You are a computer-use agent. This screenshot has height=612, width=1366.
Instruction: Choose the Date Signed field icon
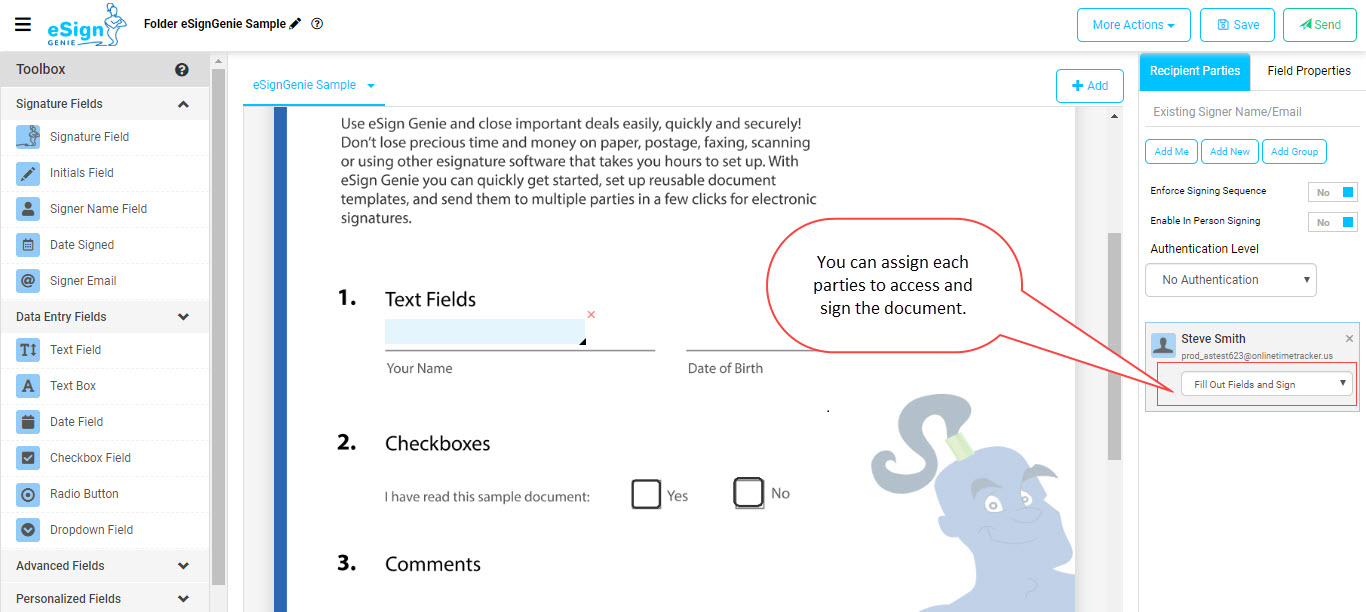[28, 245]
